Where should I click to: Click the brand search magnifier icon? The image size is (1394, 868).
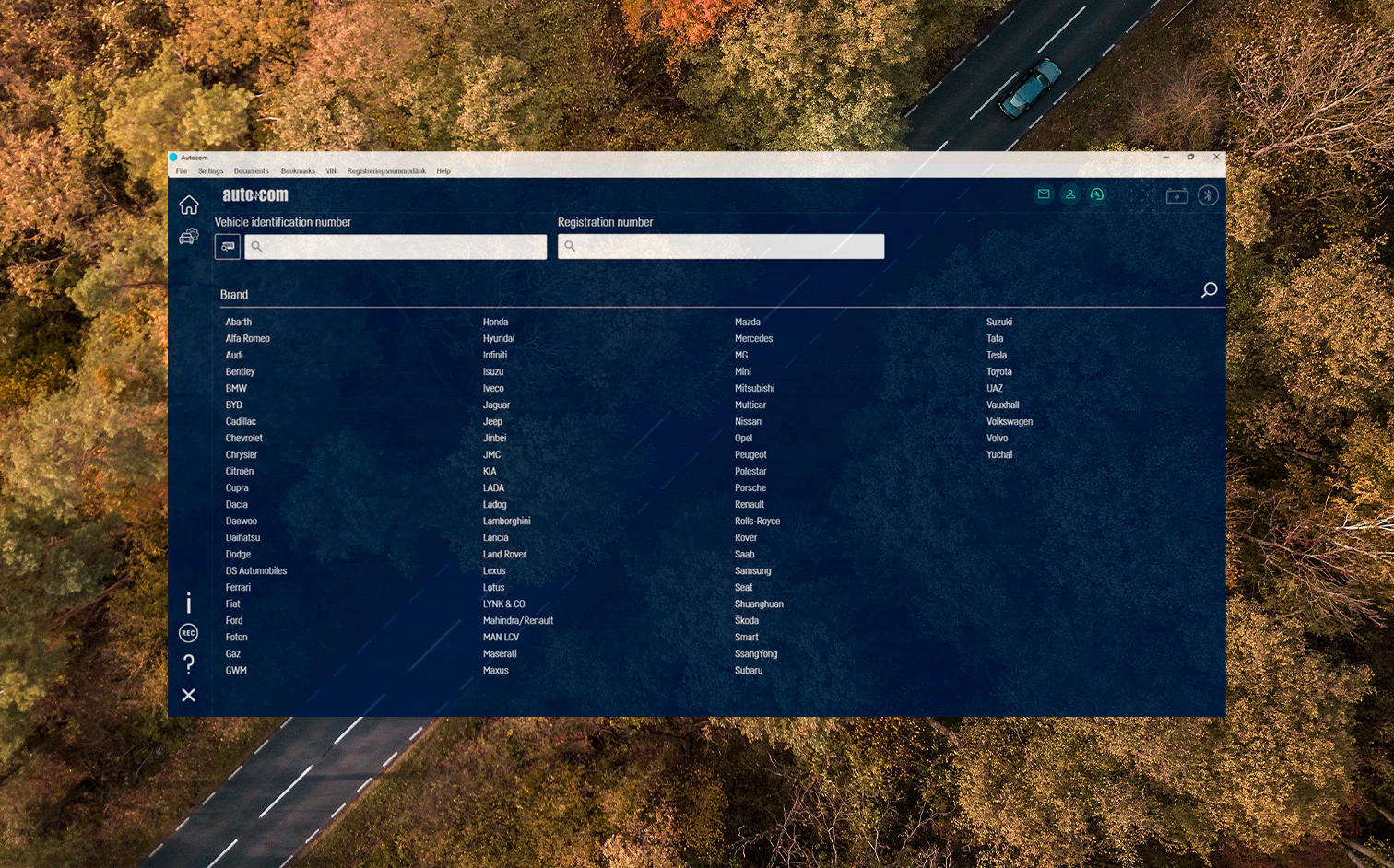(1209, 290)
